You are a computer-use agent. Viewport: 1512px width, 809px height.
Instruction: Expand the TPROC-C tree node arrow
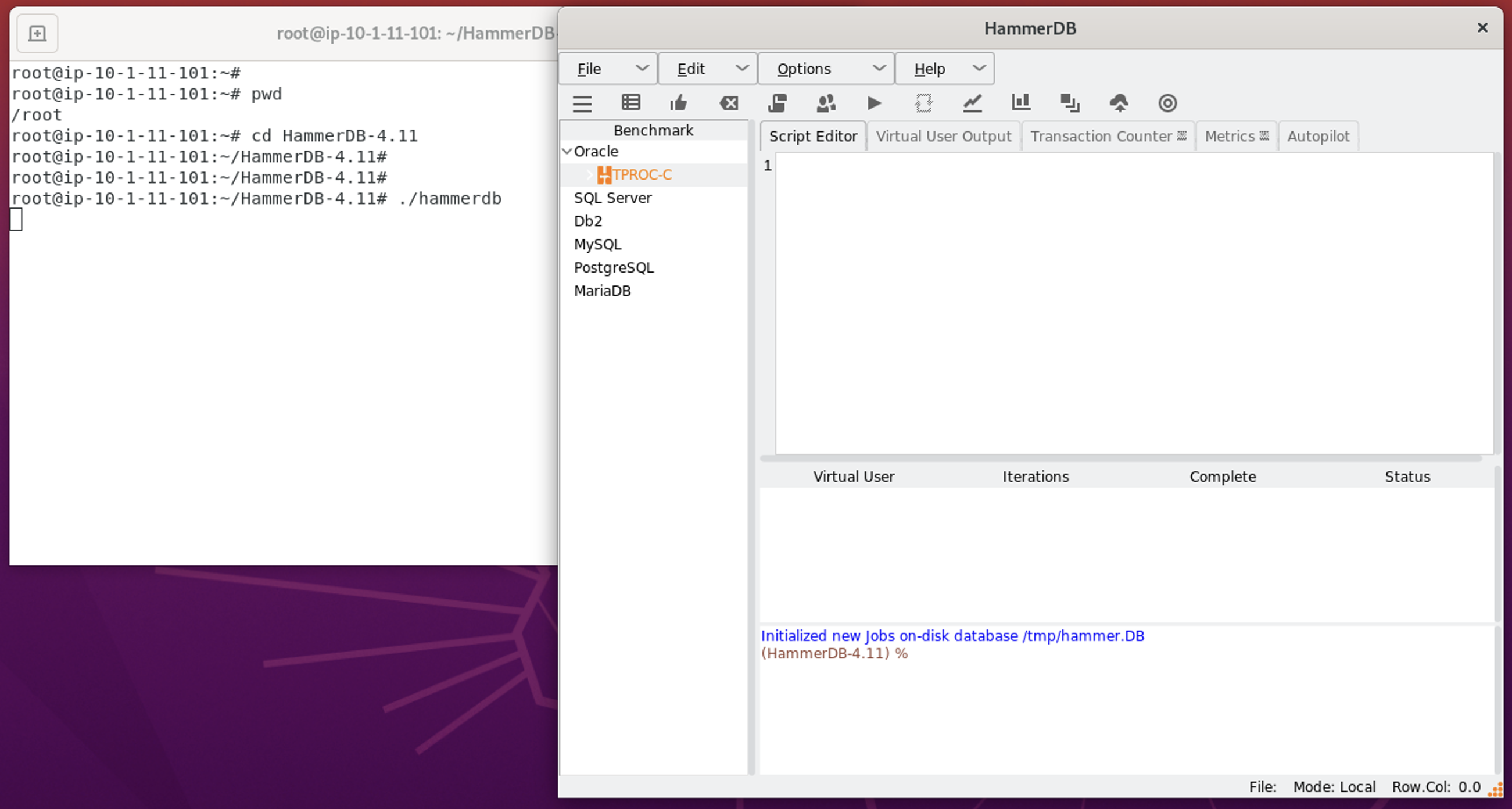(x=590, y=175)
